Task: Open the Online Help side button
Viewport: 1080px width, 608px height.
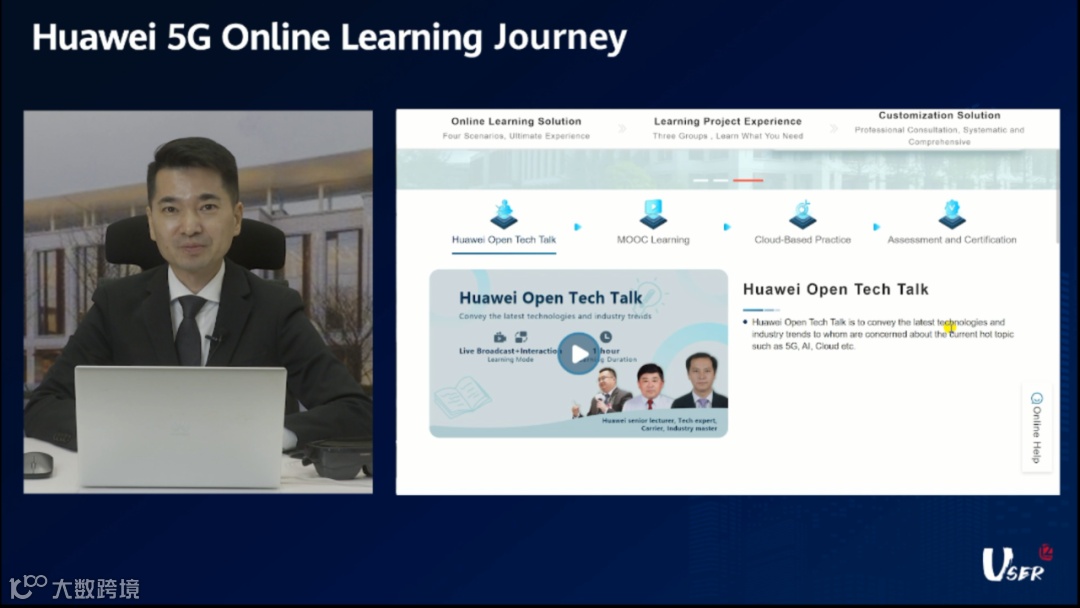Action: click(x=1037, y=428)
